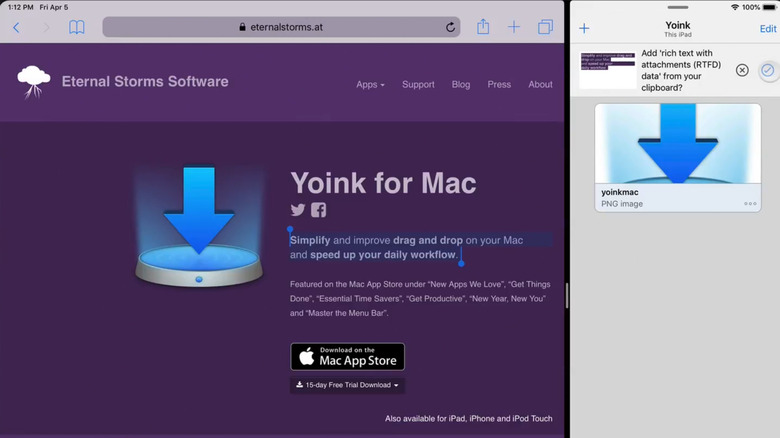Click the battery status icon
The width and height of the screenshot is (780, 438).
[x=769, y=7]
